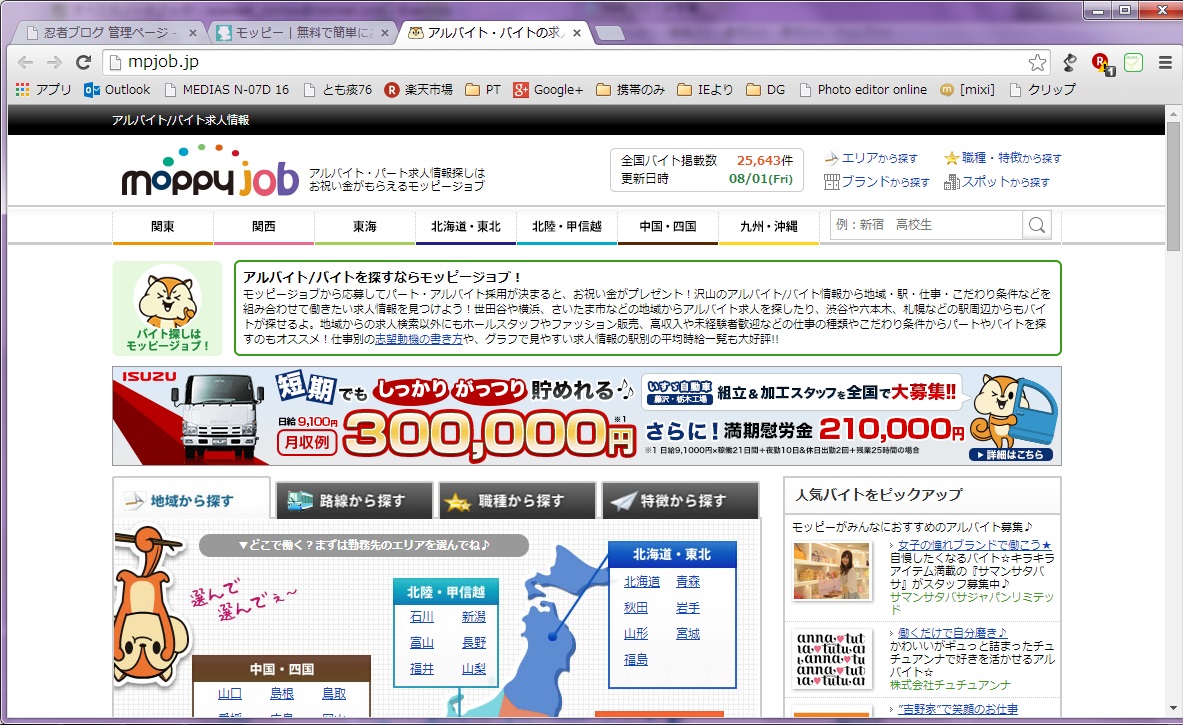This screenshot has height=725, width=1183.
Task: Click the search box 例：新宿 高校生
Action: point(926,225)
